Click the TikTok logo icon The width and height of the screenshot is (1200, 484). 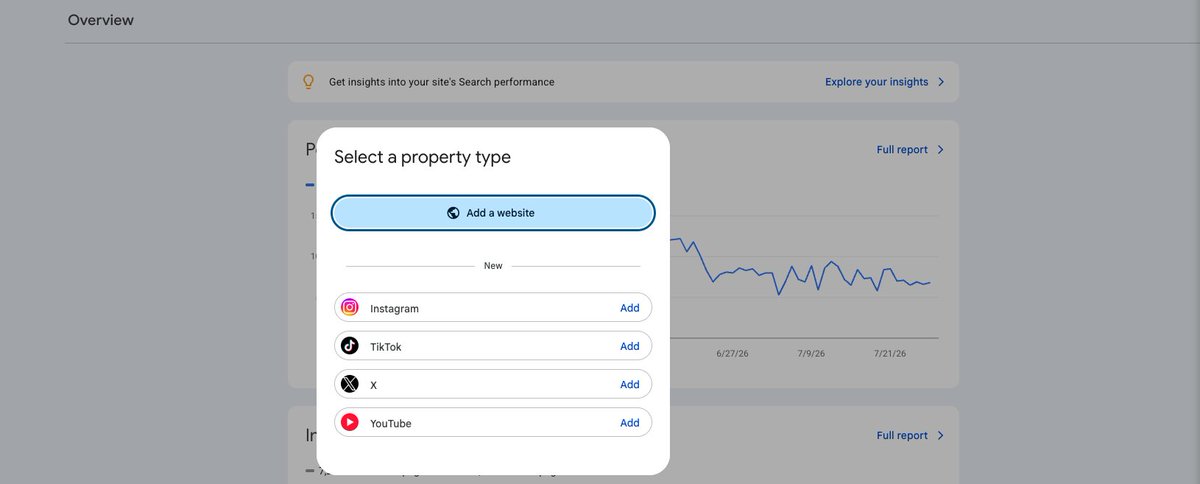click(350, 346)
